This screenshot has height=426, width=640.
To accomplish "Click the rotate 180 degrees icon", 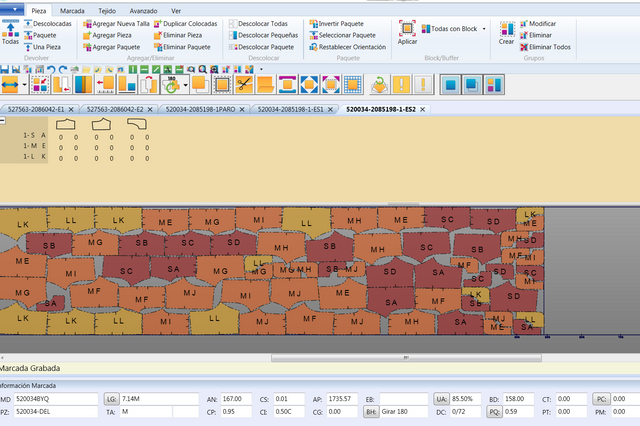I will 169,84.
